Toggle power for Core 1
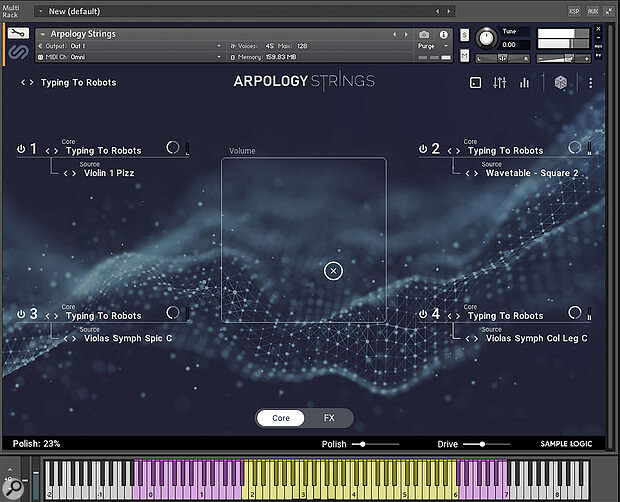 tap(21, 149)
